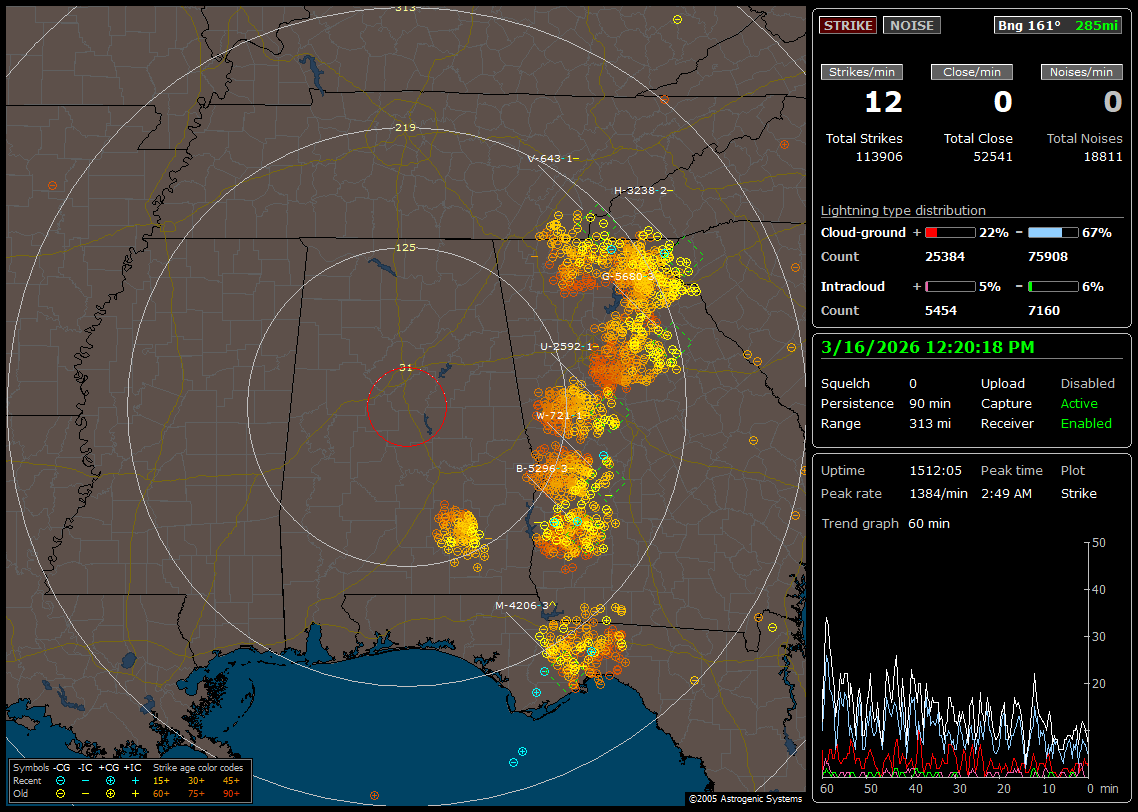Click the Receiver Enabled status
Image resolution: width=1138 pixels, height=812 pixels.
coord(1085,423)
